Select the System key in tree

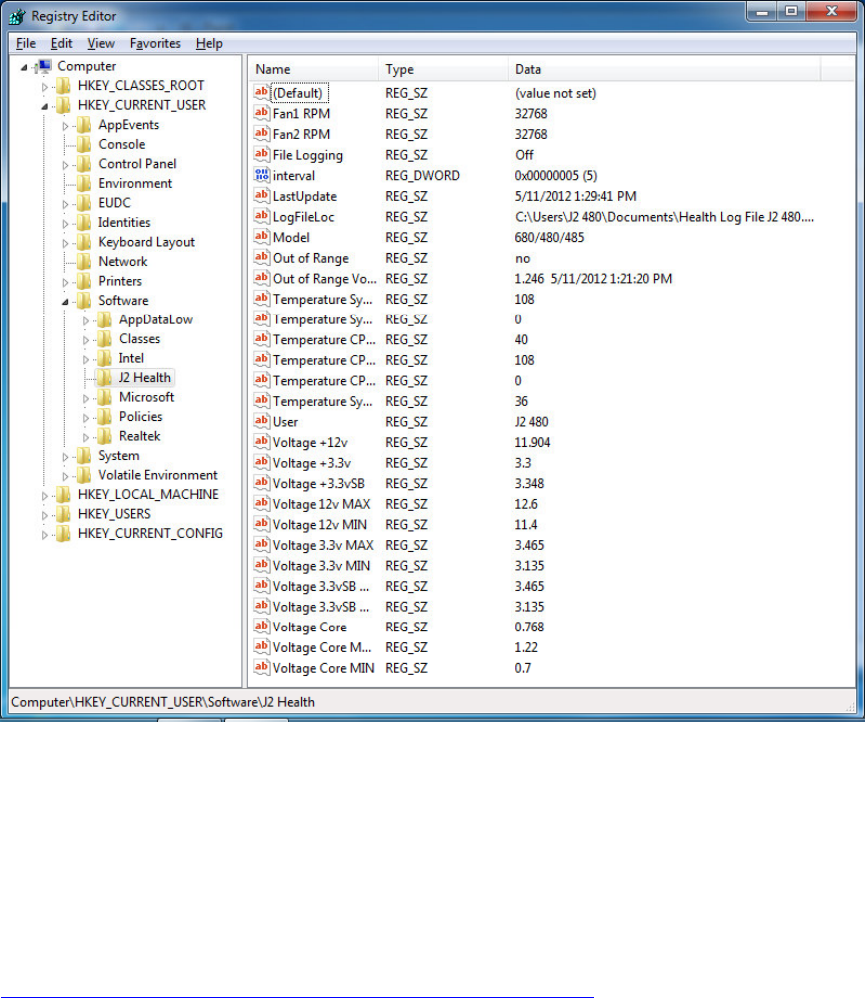[x=118, y=456]
